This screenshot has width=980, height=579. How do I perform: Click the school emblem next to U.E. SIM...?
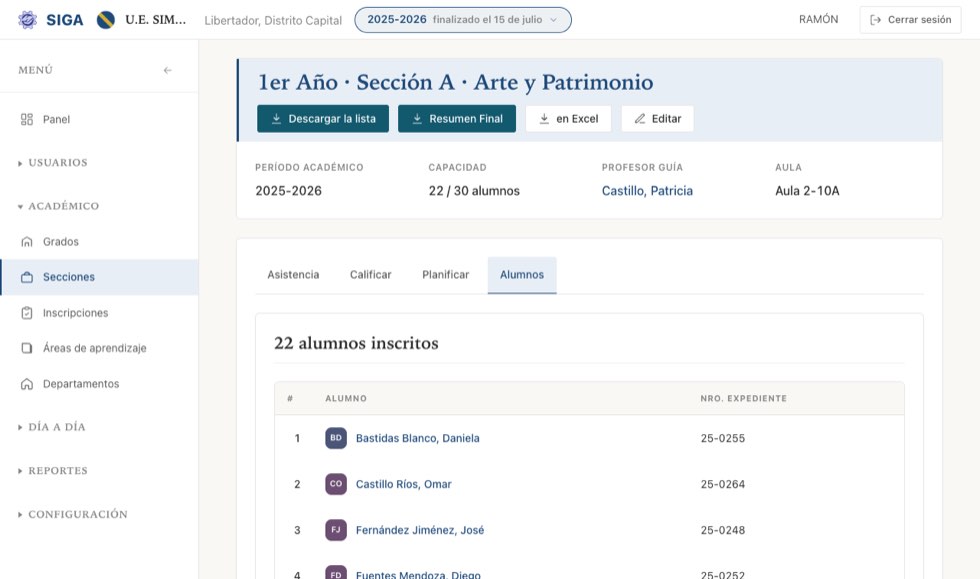click(106, 20)
